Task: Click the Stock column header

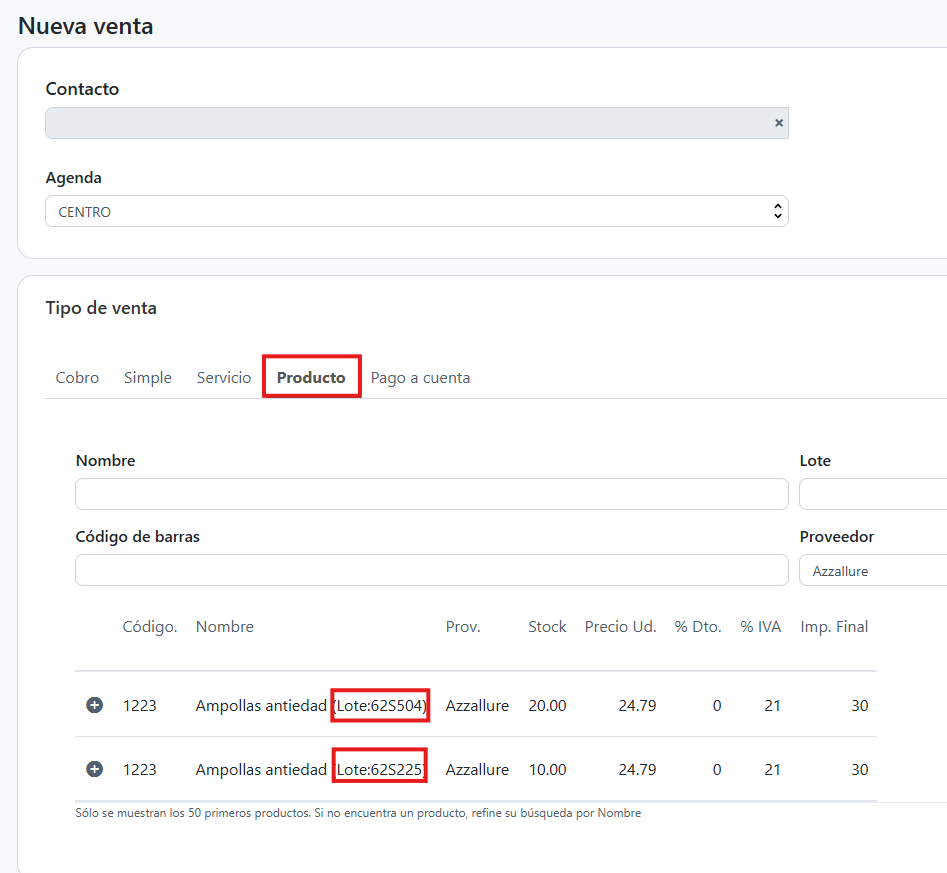Action: (x=547, y=627)
